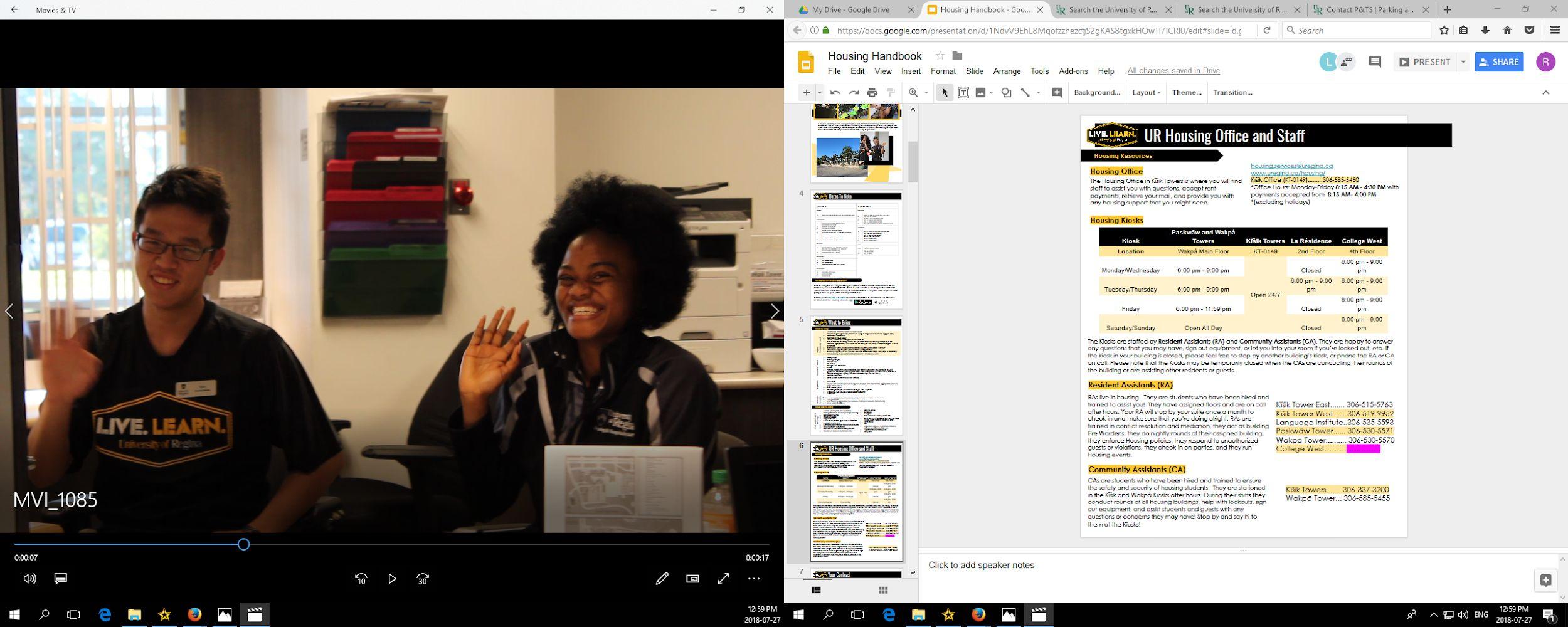Play the MVI_1085 video
The height and width of the screenshot is (627, 1568).
click(x=392, y=579)
